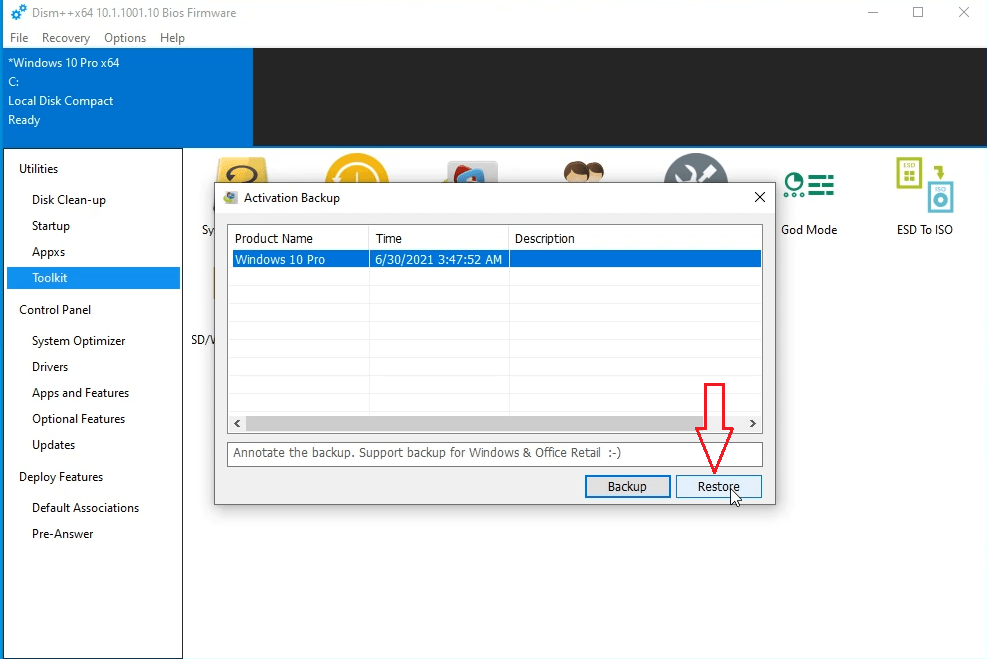The image size is (987, 659).
Task: Click the Restore button
Action: click(719, 487)
